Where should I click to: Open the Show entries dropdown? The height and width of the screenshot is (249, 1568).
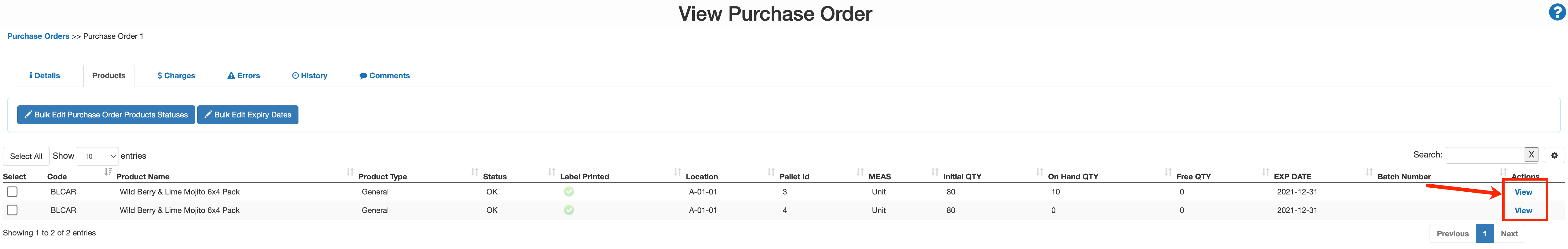(98, 156)
